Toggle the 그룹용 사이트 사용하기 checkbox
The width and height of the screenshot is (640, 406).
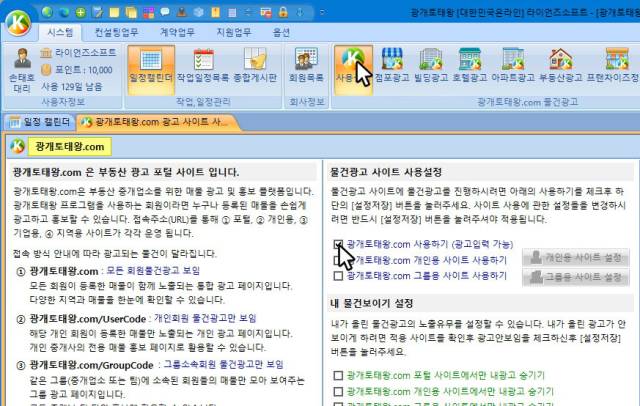[338, 276]
